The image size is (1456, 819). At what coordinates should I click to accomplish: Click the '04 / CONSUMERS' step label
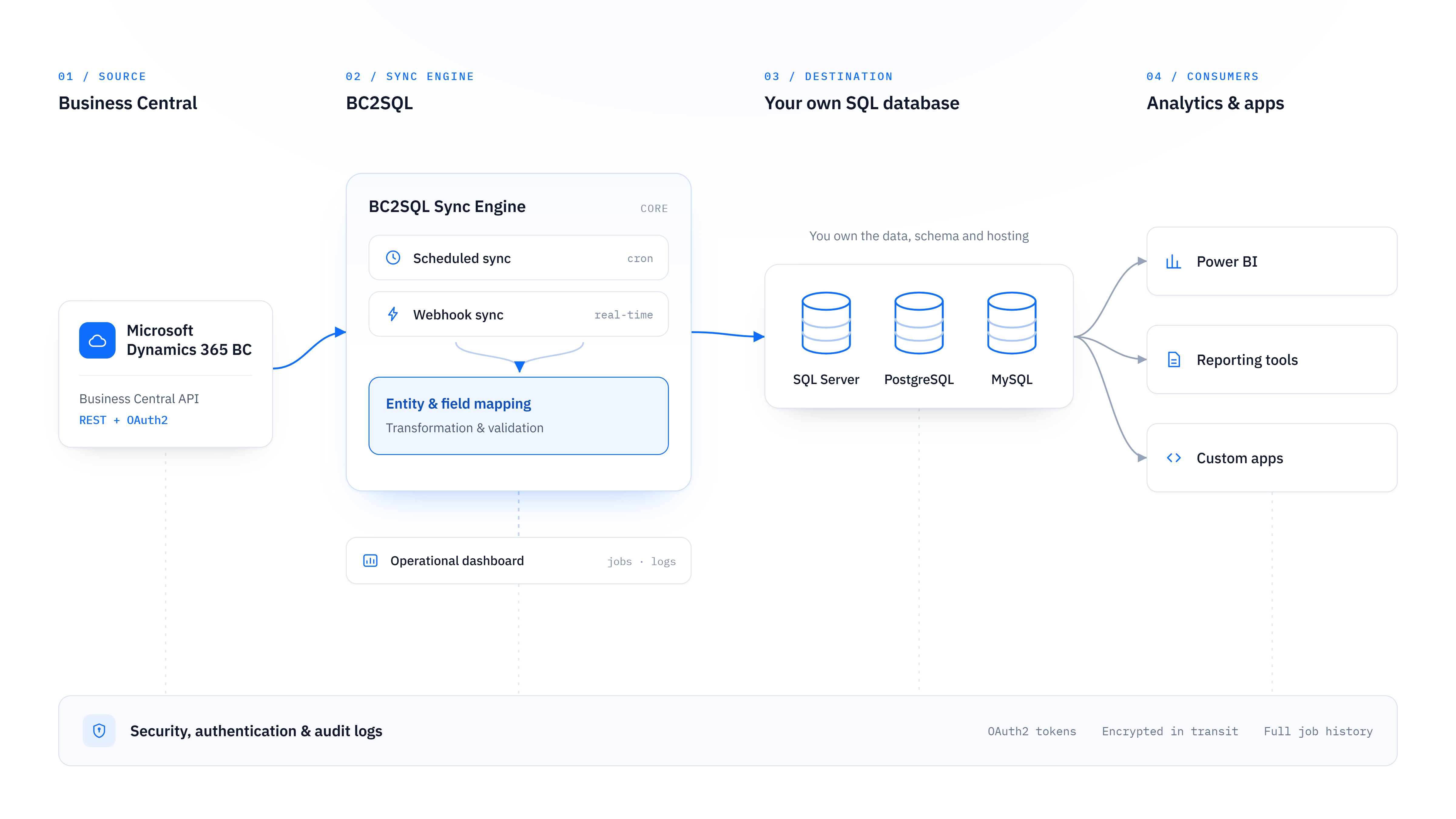click(1202, 77)
